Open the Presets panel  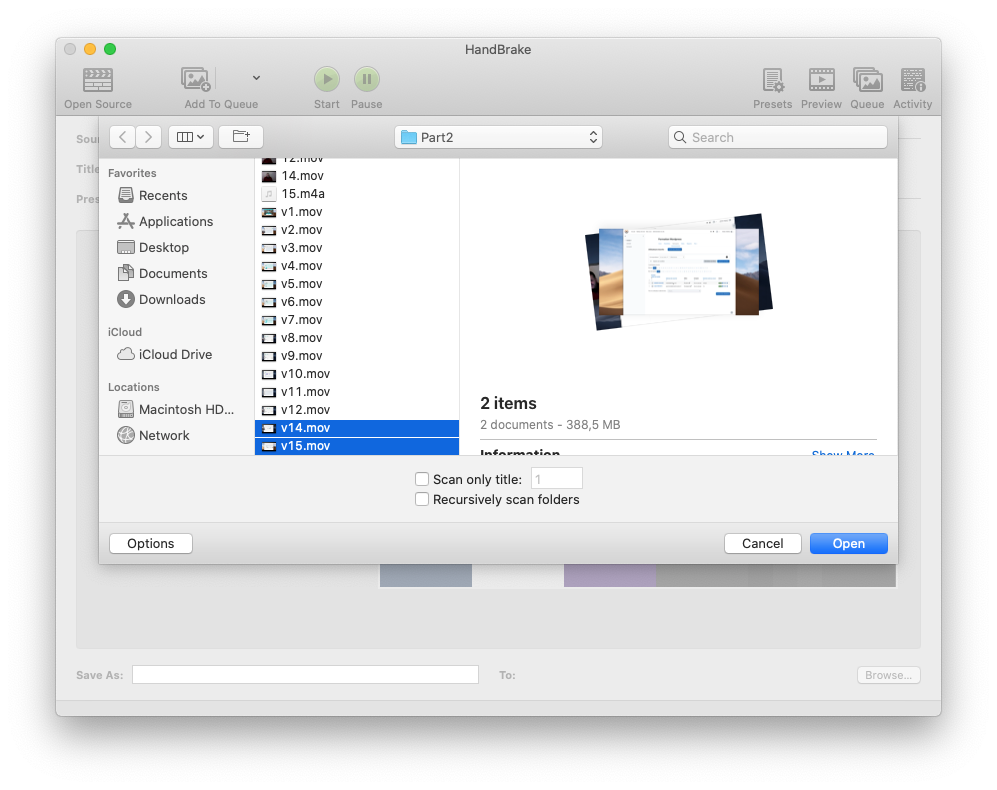coord(773,80)
